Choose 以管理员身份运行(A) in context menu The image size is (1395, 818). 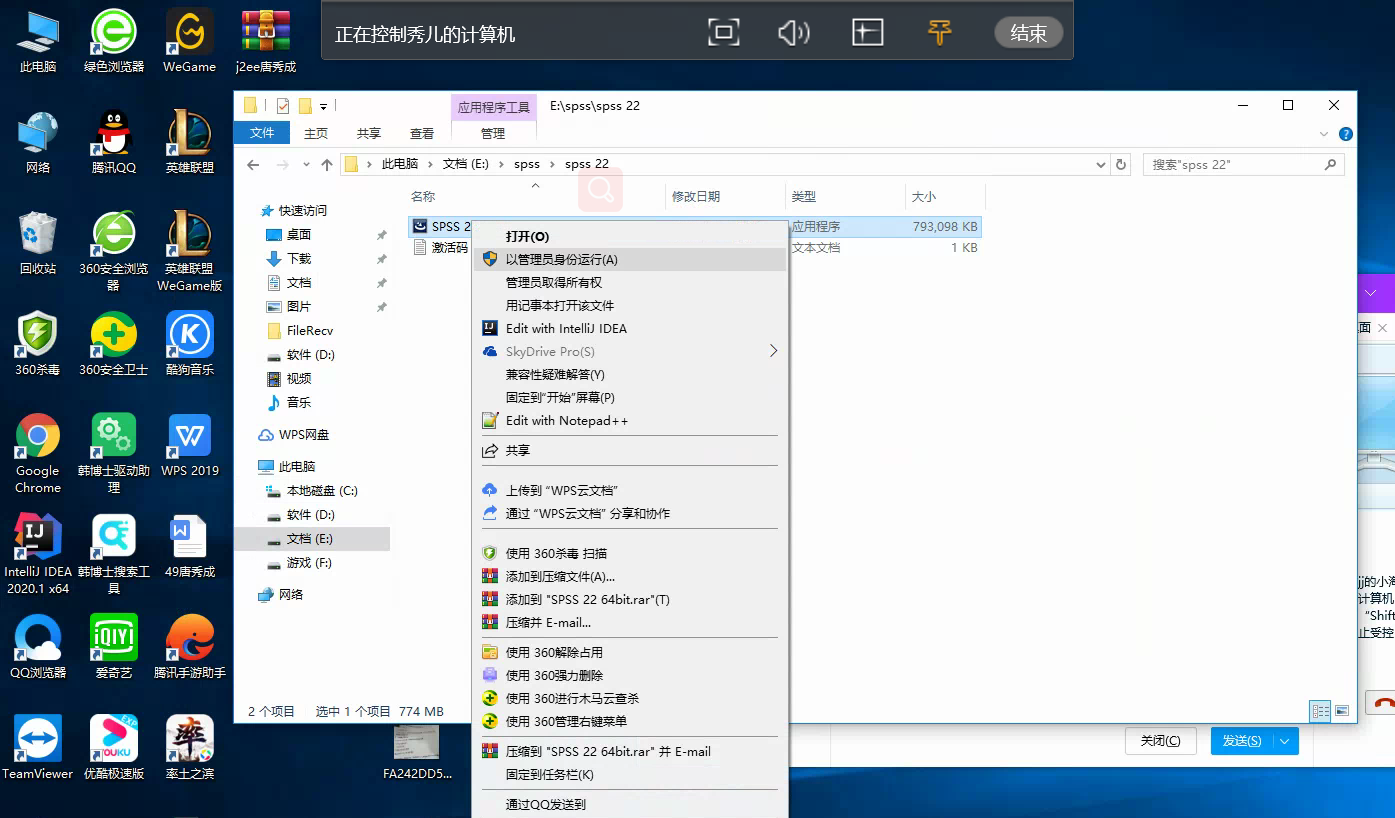coord(630,259)
